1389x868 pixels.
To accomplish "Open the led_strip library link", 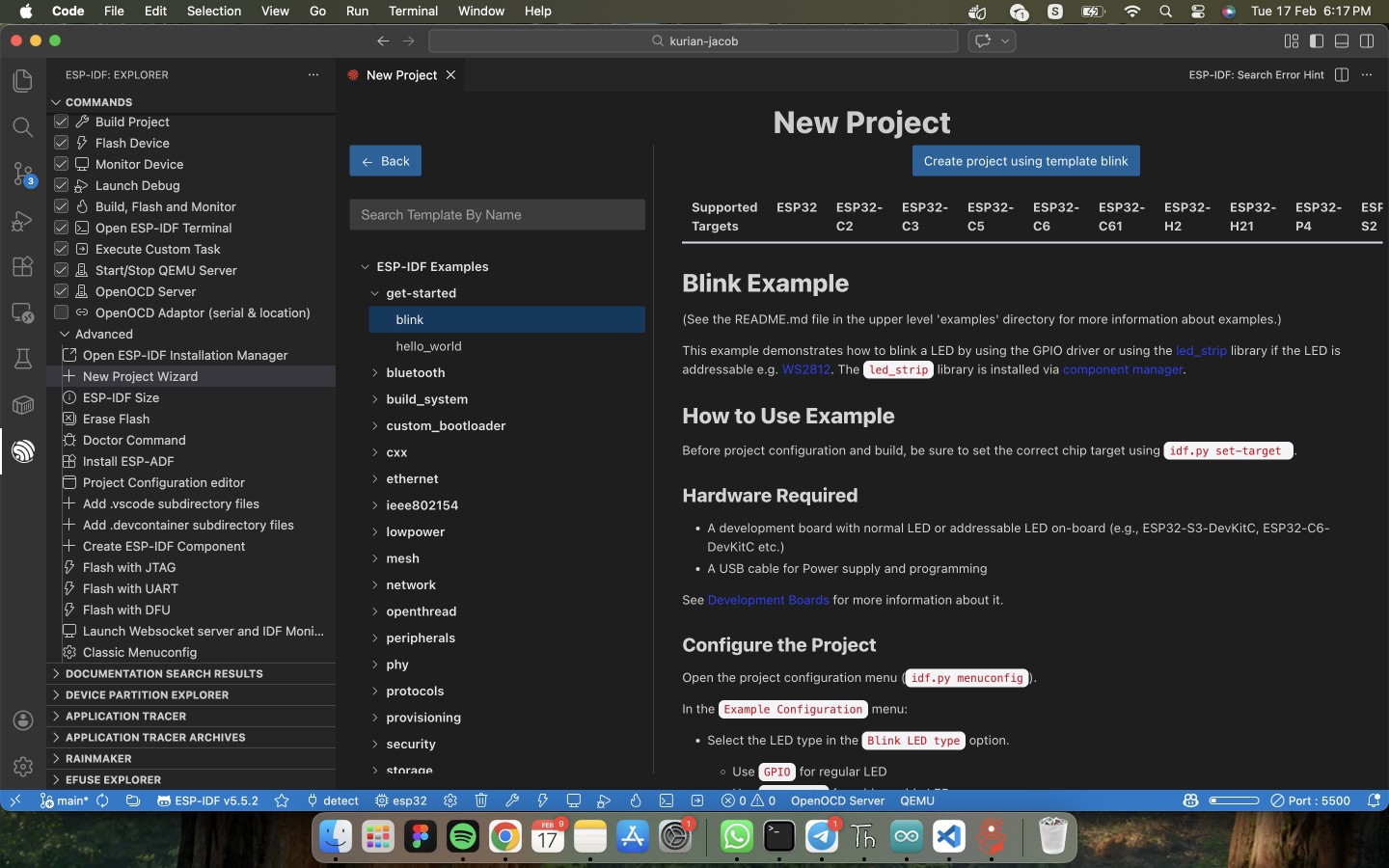I will (1201, 350).
